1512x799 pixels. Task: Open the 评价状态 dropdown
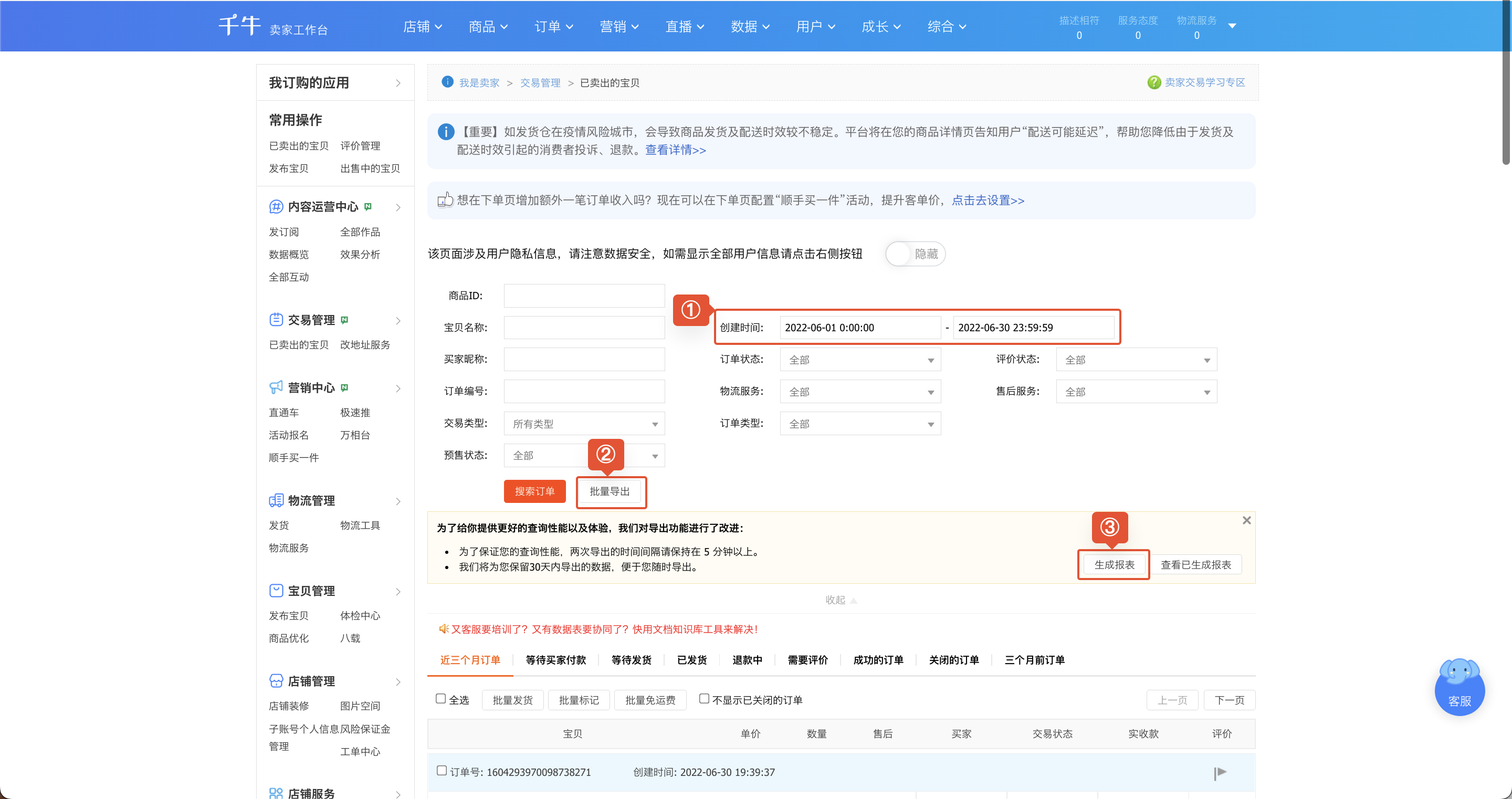pyautogui.click(x=1136, y=360)
